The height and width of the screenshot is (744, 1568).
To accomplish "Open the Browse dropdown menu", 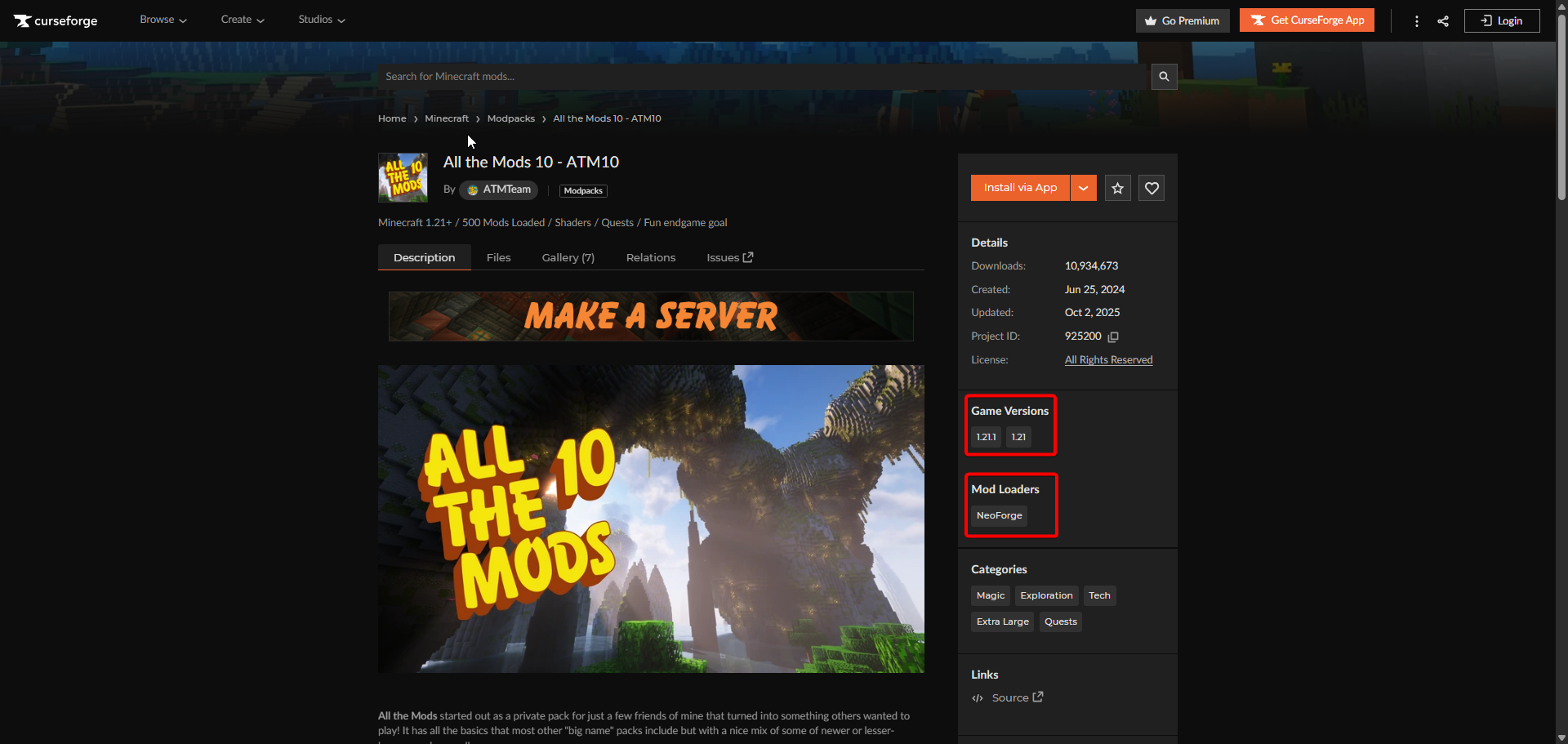I will click(x=163, y=20).
